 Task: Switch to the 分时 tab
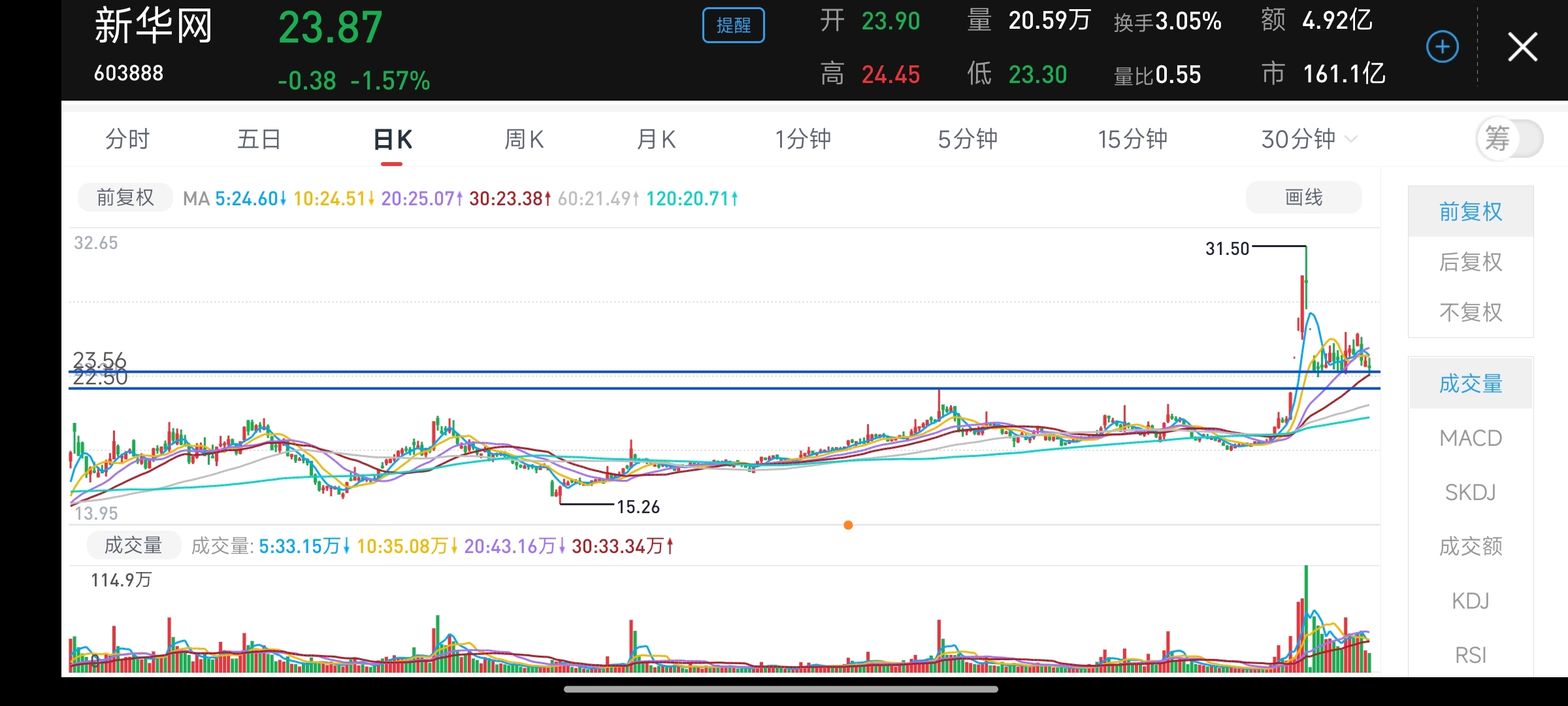(127, 139)
